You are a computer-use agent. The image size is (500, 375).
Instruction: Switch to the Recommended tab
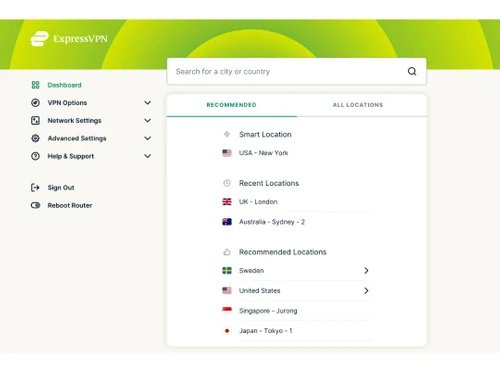click(x=232, y=105)
